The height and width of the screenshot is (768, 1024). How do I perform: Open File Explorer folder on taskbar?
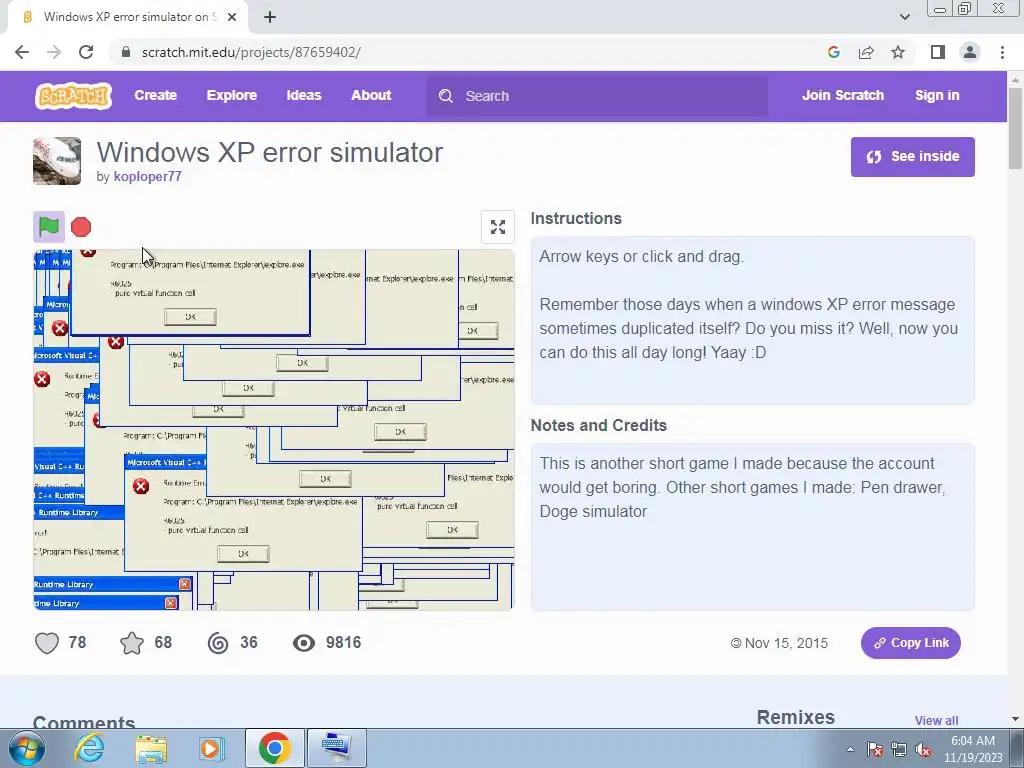pyautogui.click(x=151, y=748)
